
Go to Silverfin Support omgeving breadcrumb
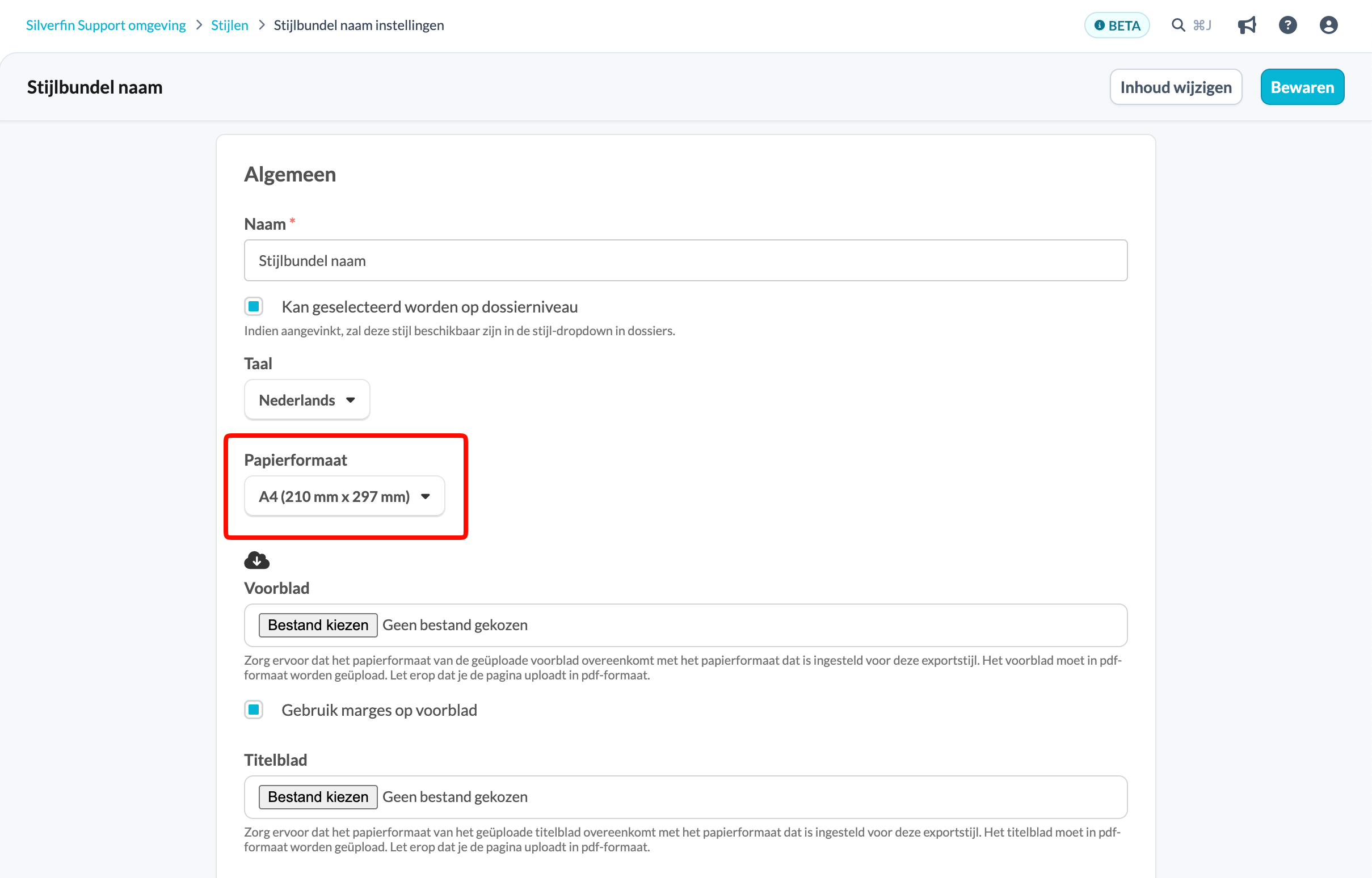point(106,25)
